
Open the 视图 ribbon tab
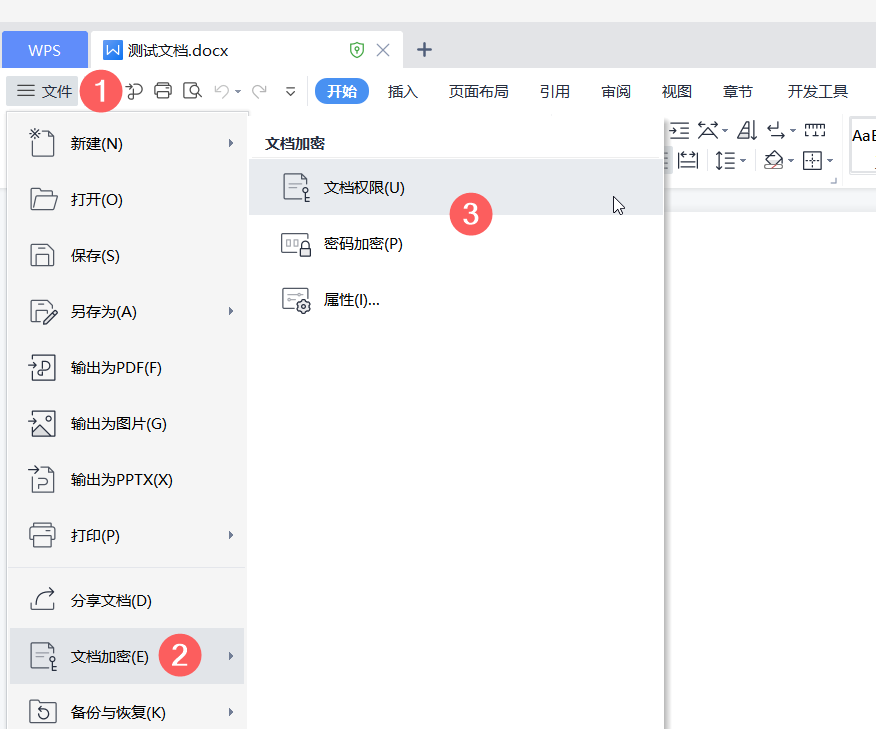pyautogui.click(x=677, y=91)
